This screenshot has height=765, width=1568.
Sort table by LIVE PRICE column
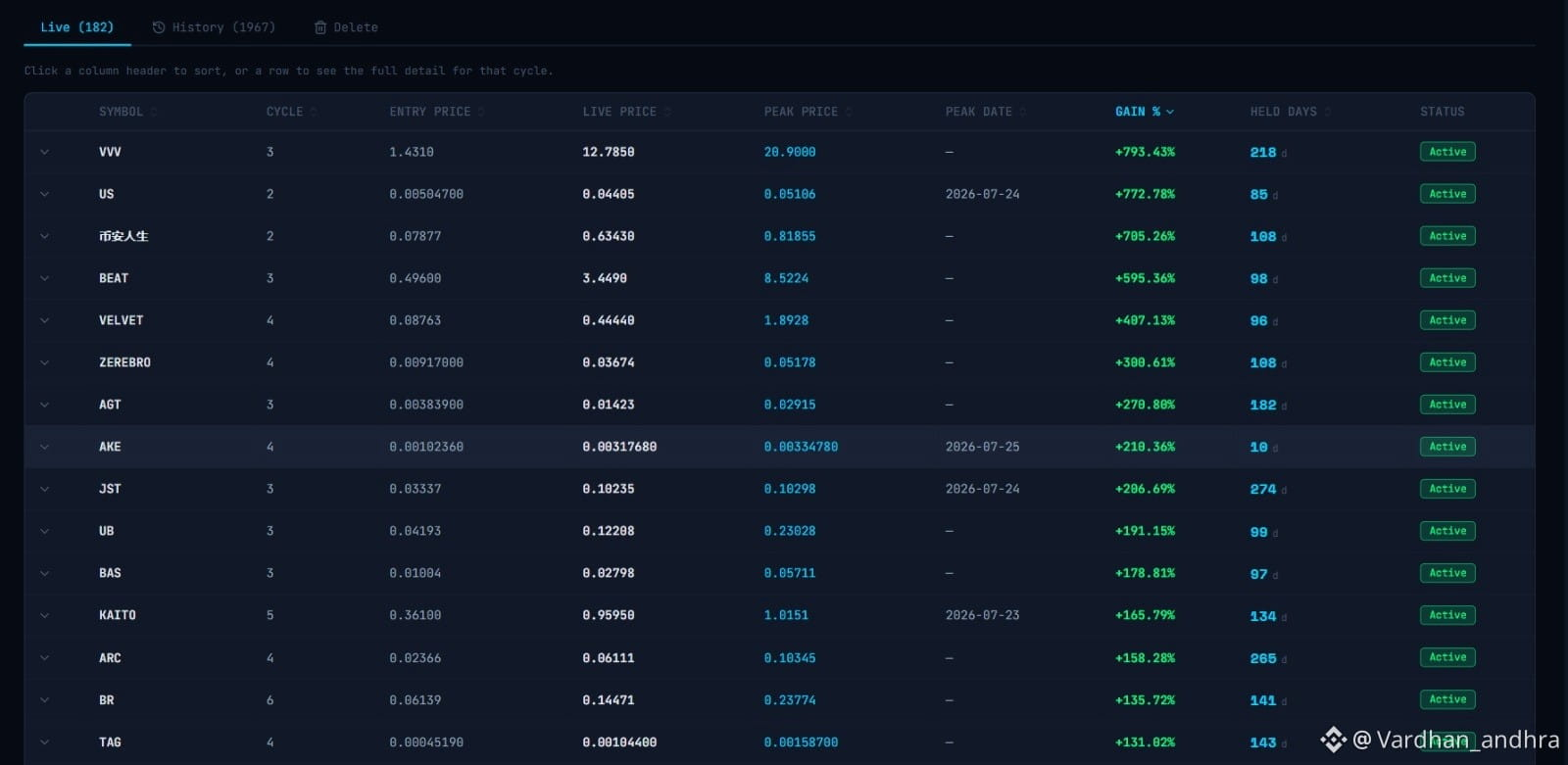(626, 112)
